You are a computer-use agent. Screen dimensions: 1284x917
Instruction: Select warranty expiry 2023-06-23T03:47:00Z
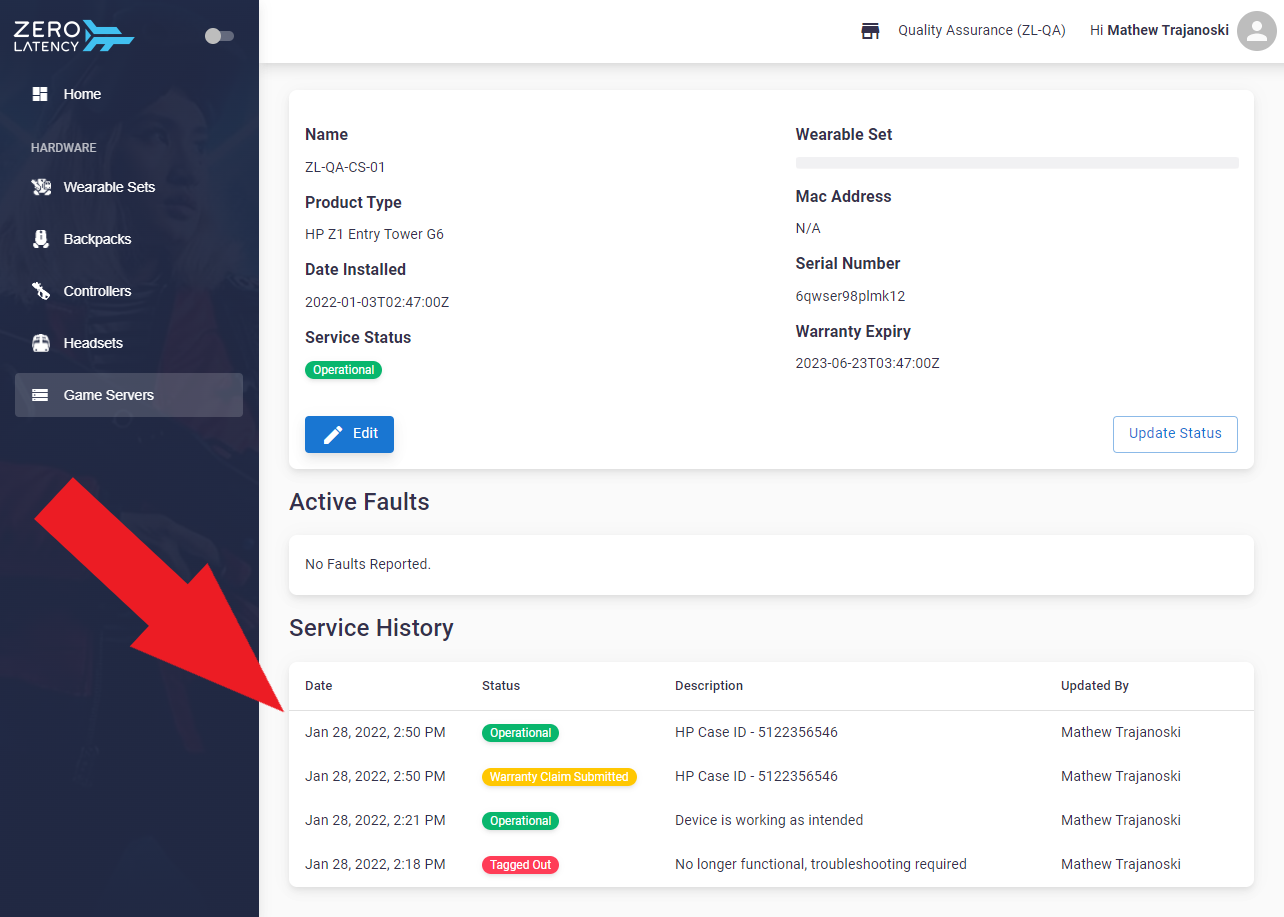(868, 363)
